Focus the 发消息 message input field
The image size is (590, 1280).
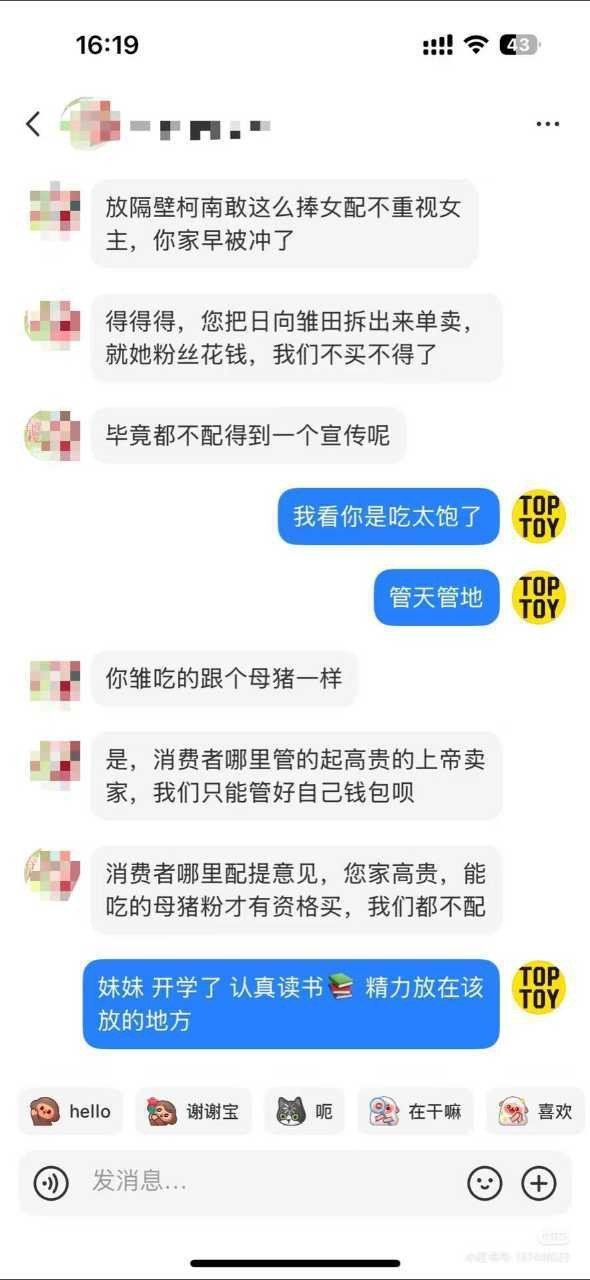[270, 1183]
